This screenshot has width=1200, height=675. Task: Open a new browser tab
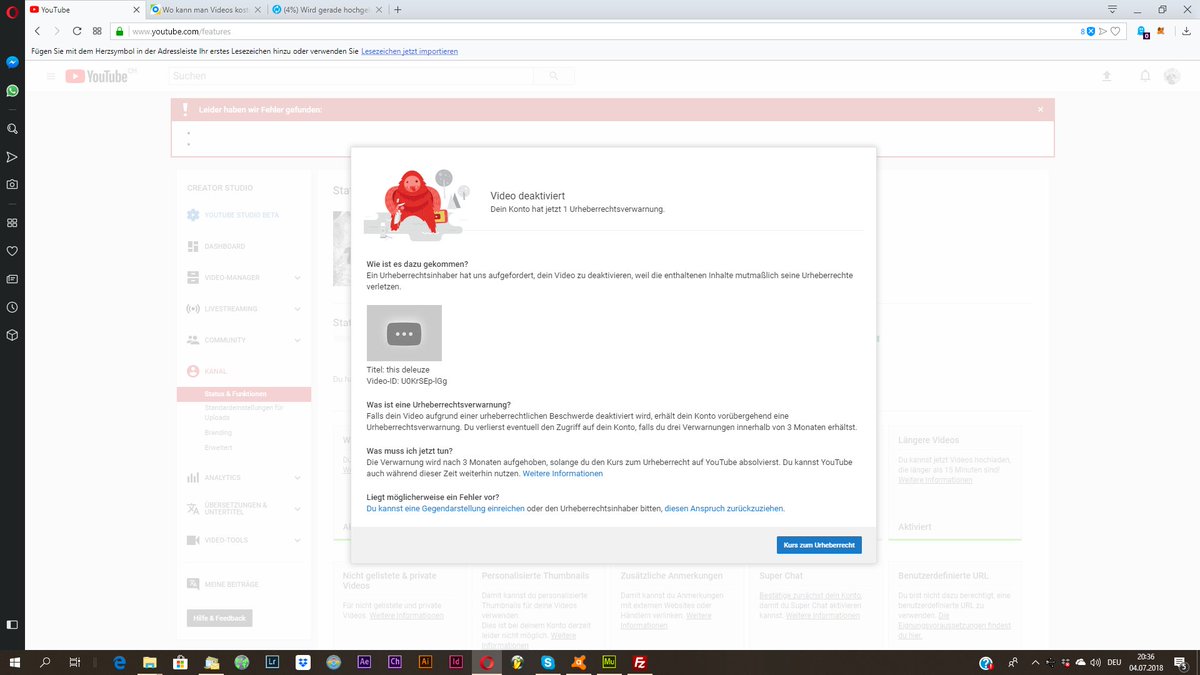(398, 9)
